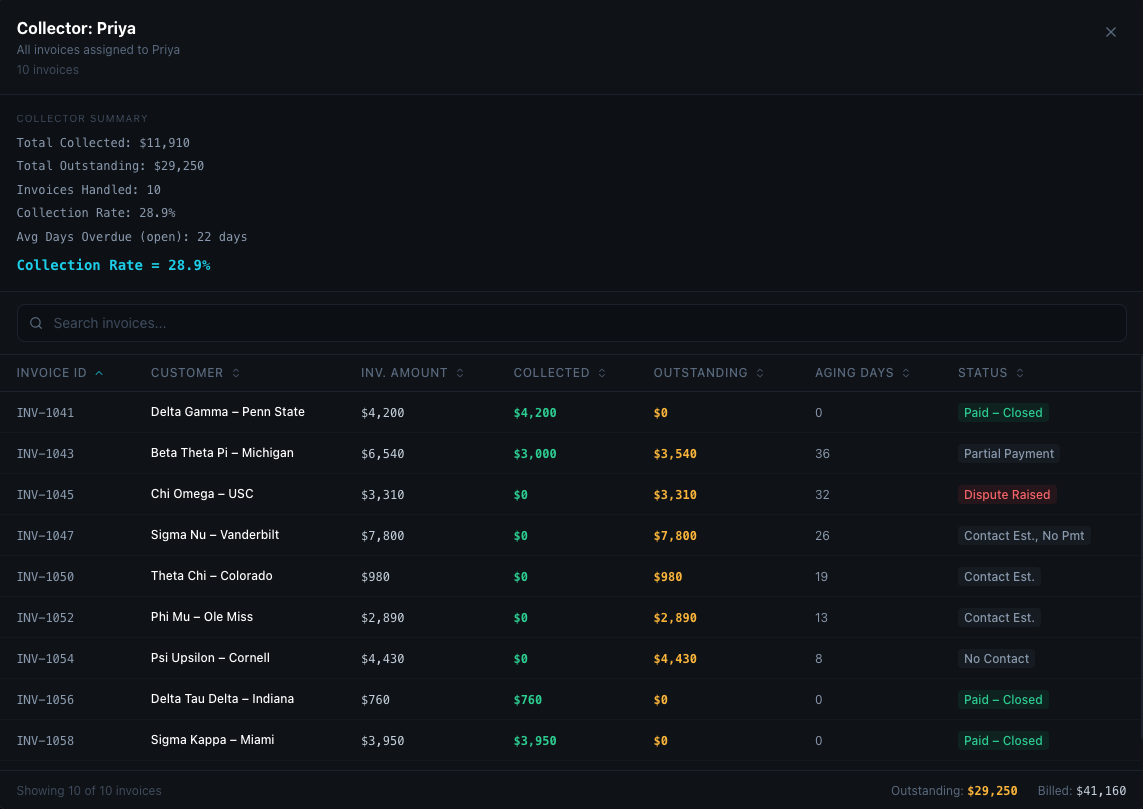Click Paid – Closed badge for INV-1056
This screenshot has height=809, width=1143.
tap(1003, 700)
